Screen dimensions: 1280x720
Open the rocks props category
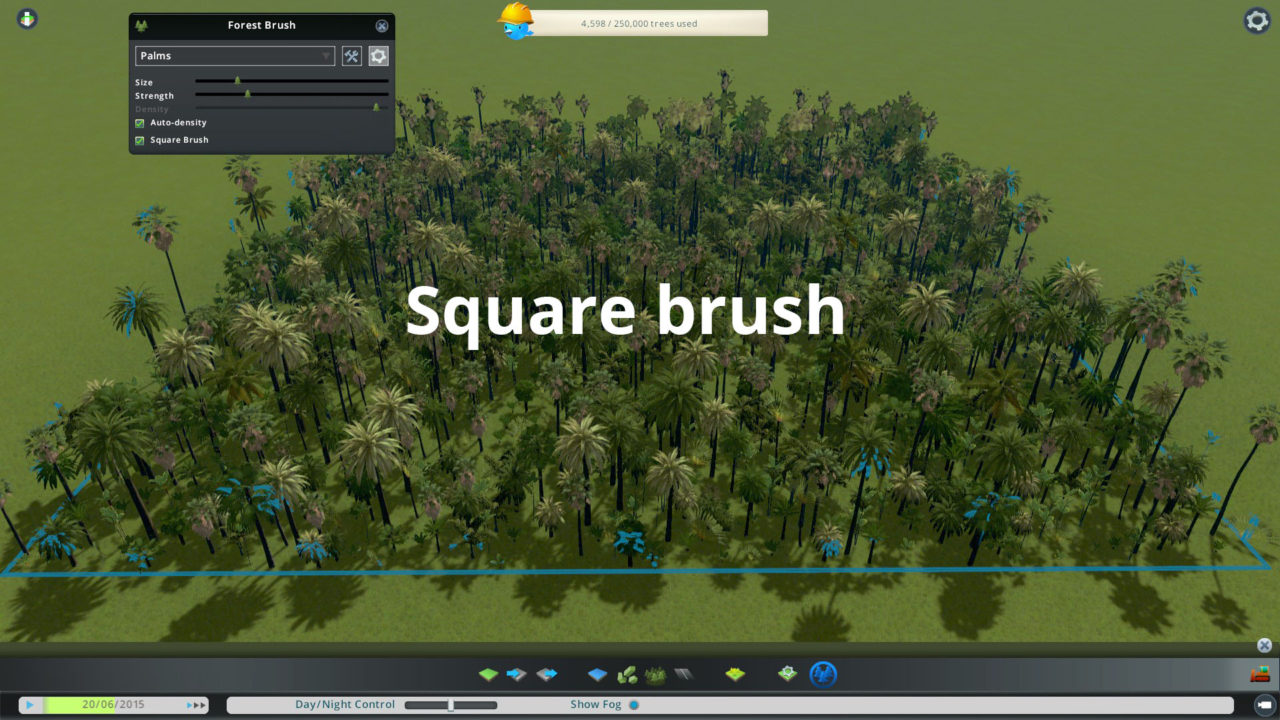click(x=626, y=675)
